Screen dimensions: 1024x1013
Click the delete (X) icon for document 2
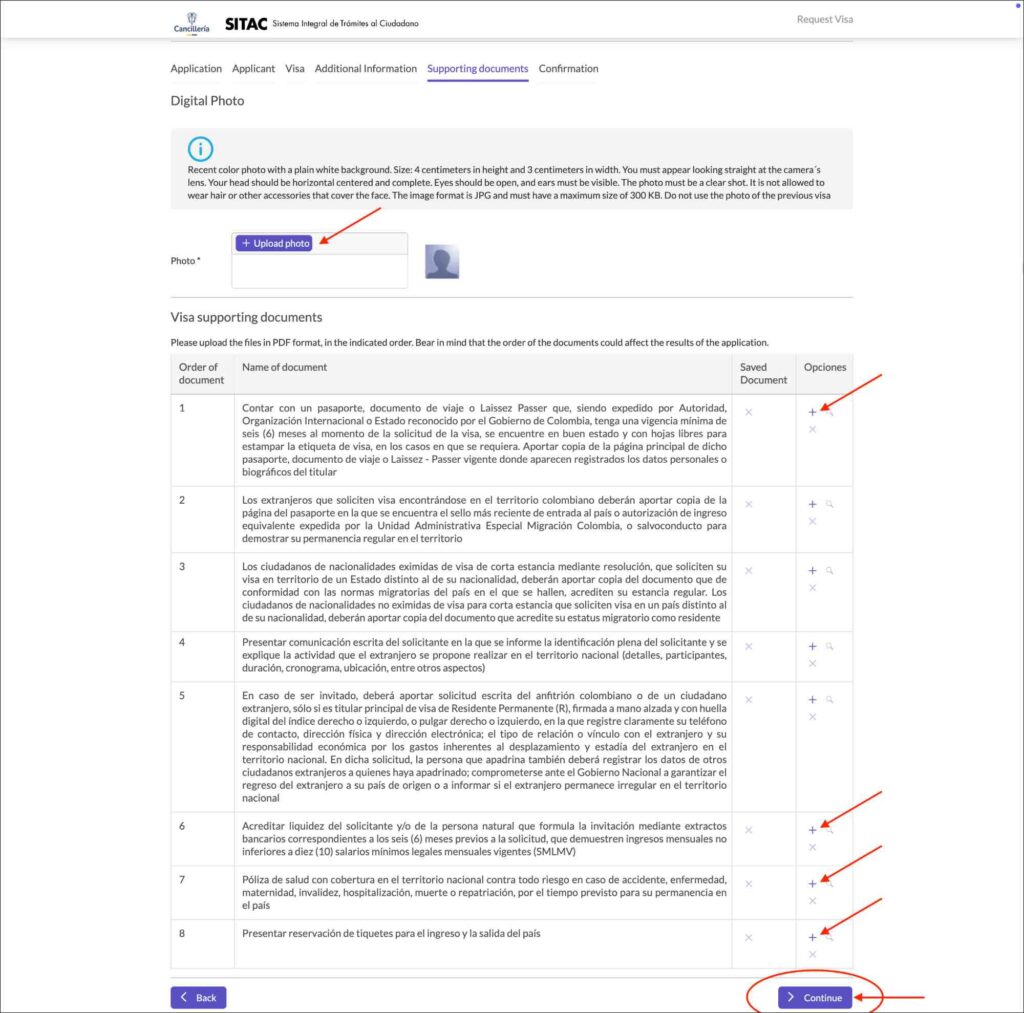[813, 521]
